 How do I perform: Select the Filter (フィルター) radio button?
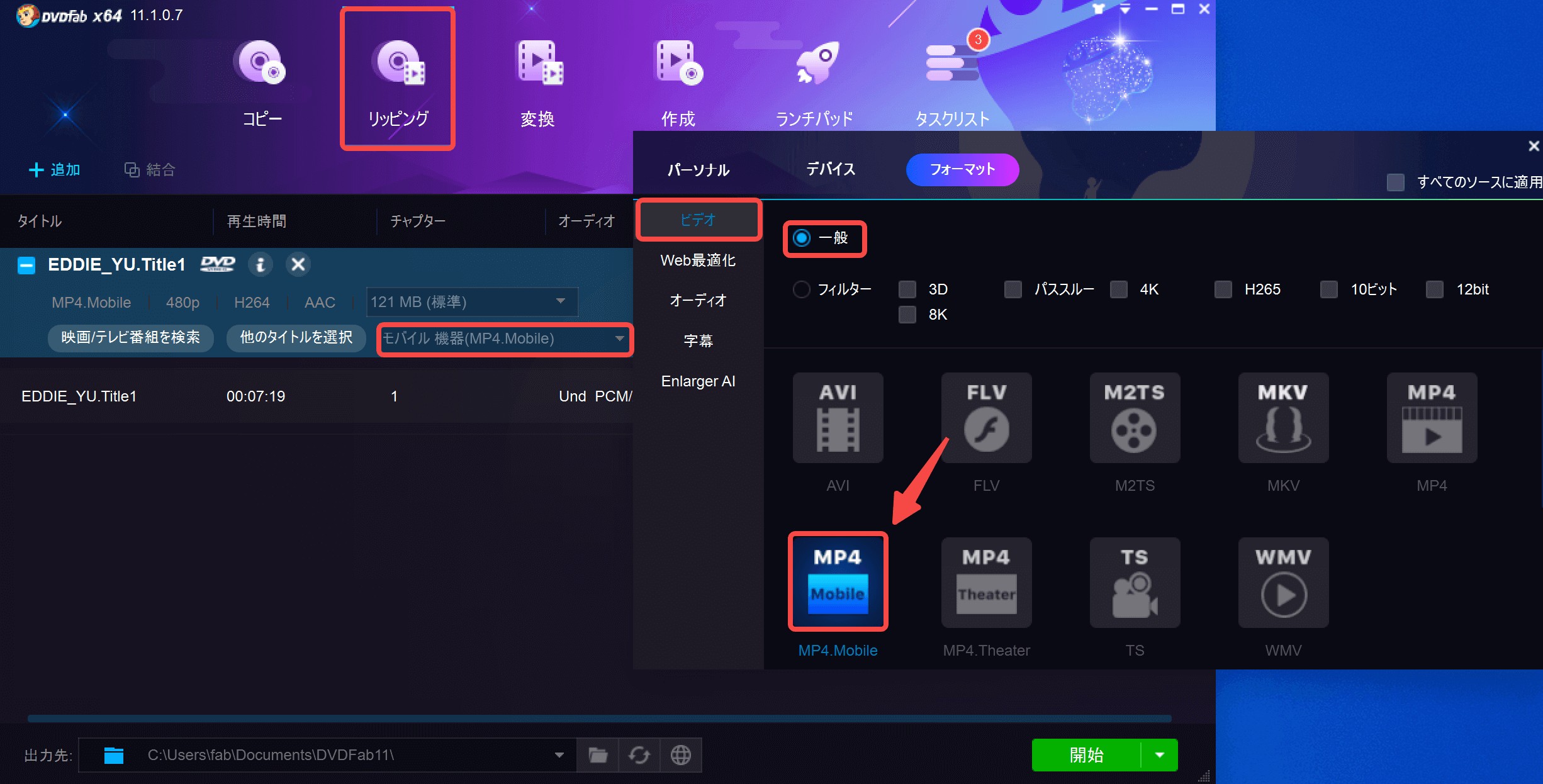(802, 289)
